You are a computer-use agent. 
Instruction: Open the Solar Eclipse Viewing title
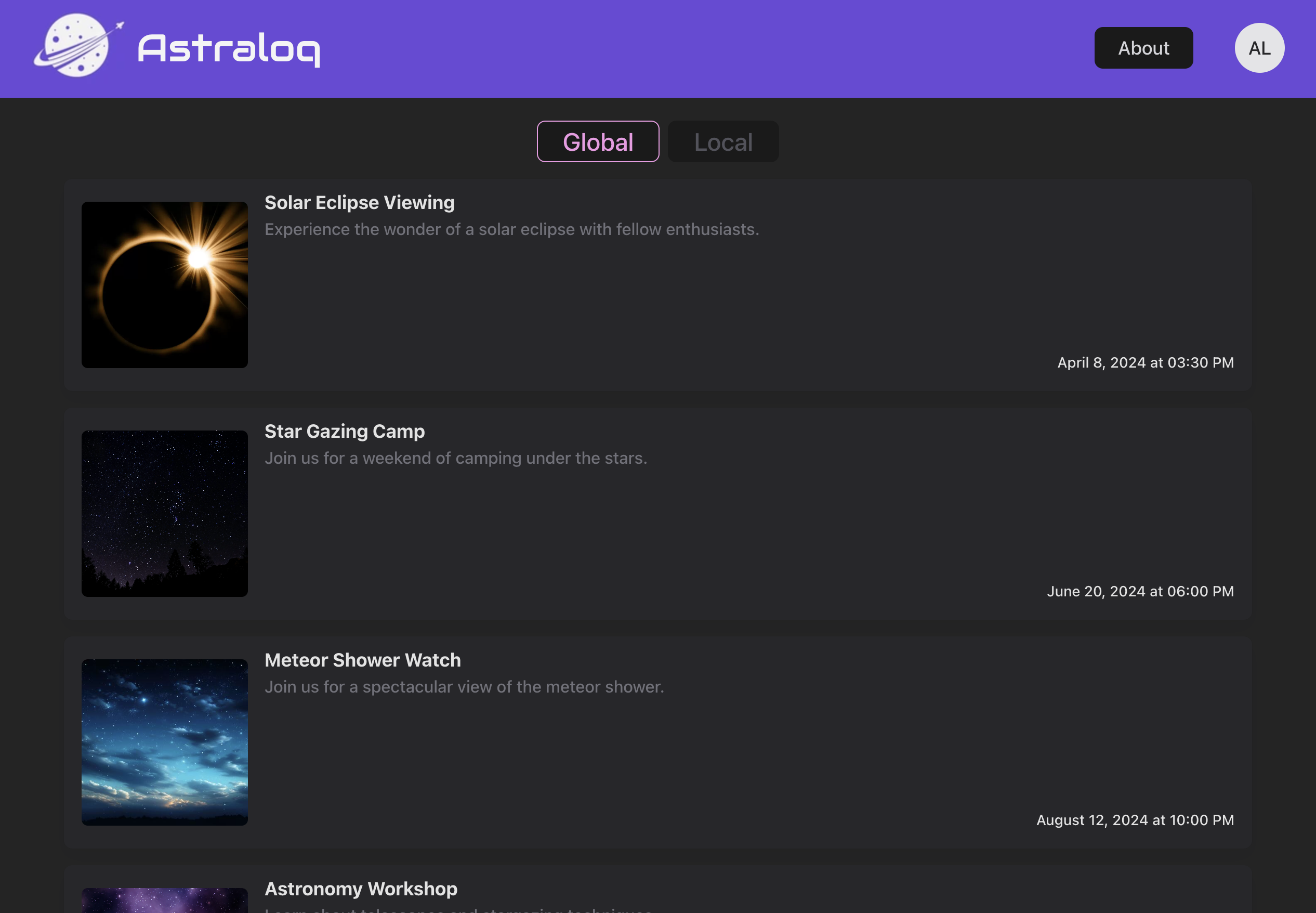pos(359,202)
